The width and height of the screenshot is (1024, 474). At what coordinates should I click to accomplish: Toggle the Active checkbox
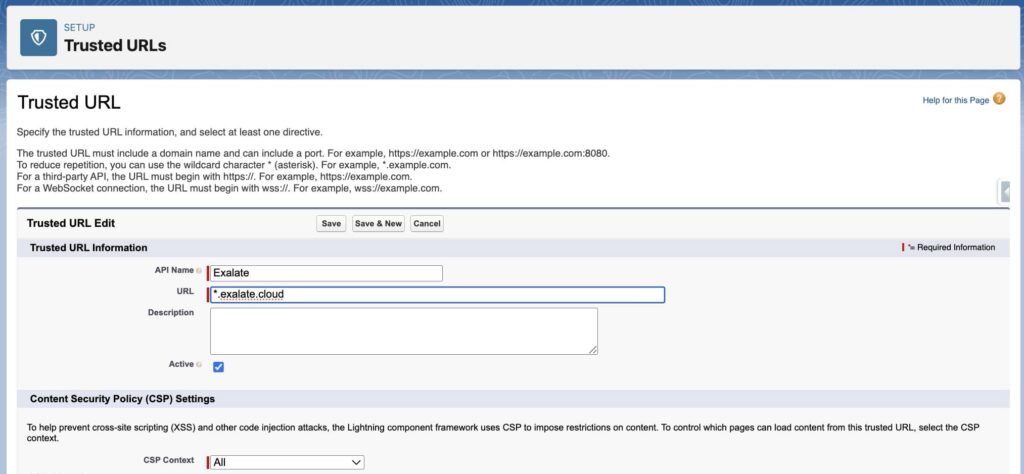pos(218,367)
